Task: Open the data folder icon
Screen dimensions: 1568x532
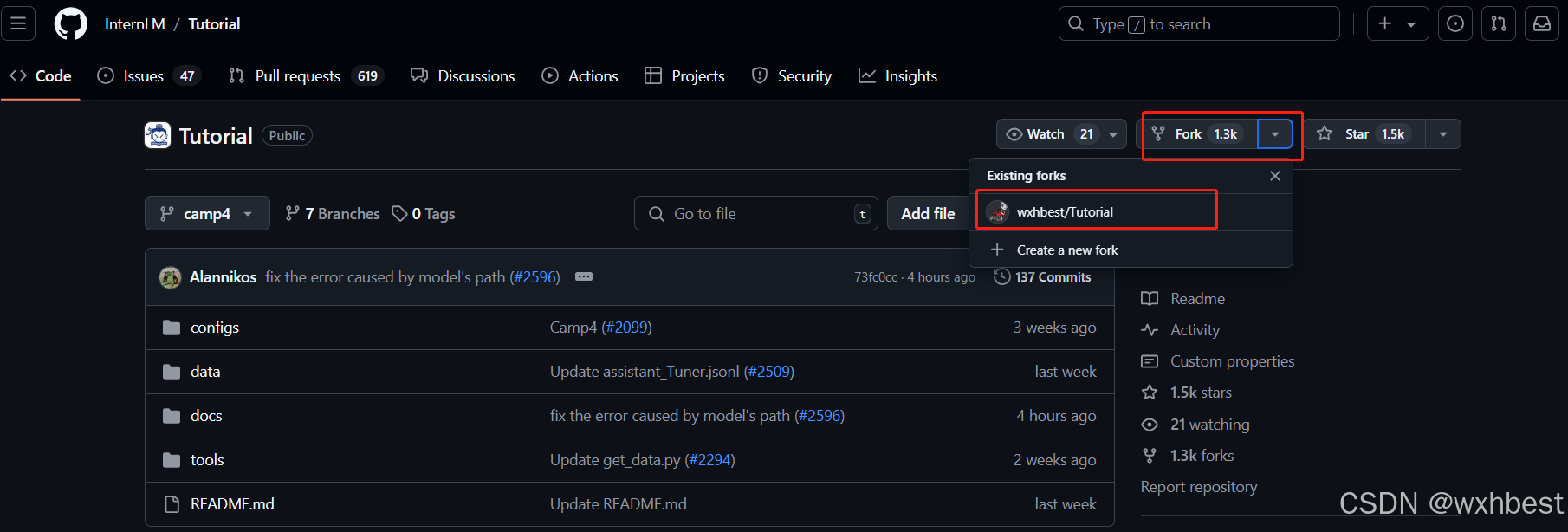Action: [172, 372]
